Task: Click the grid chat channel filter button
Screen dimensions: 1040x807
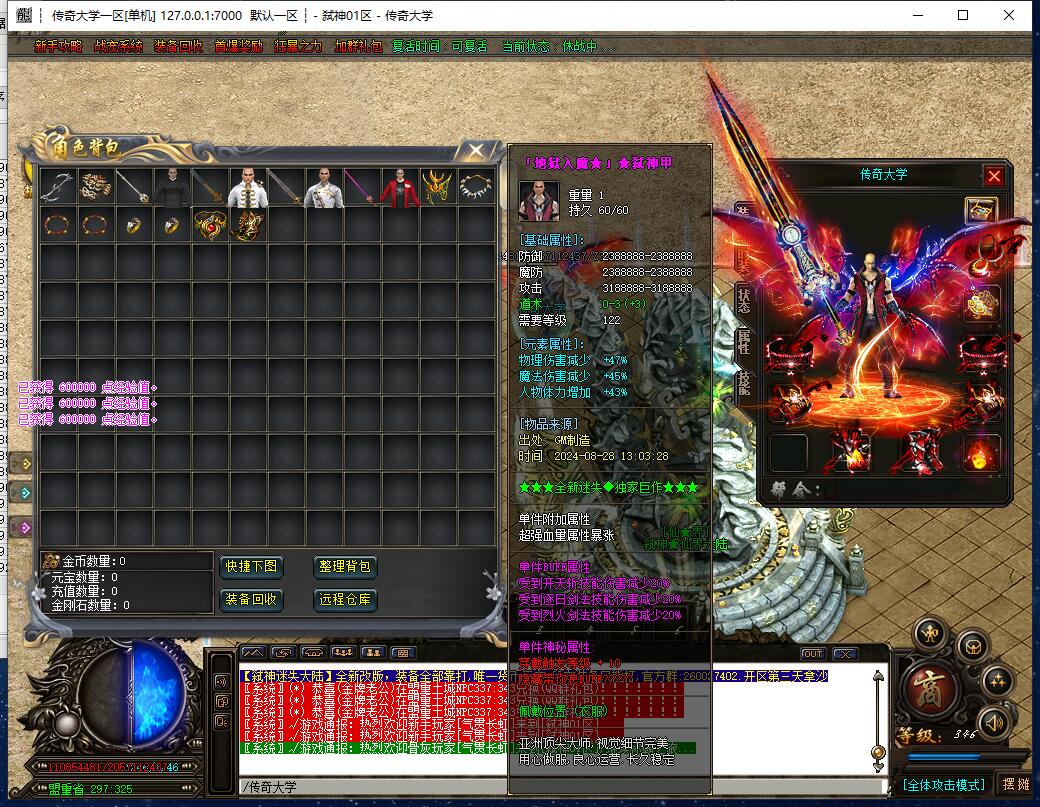Action: coord(403,653)
